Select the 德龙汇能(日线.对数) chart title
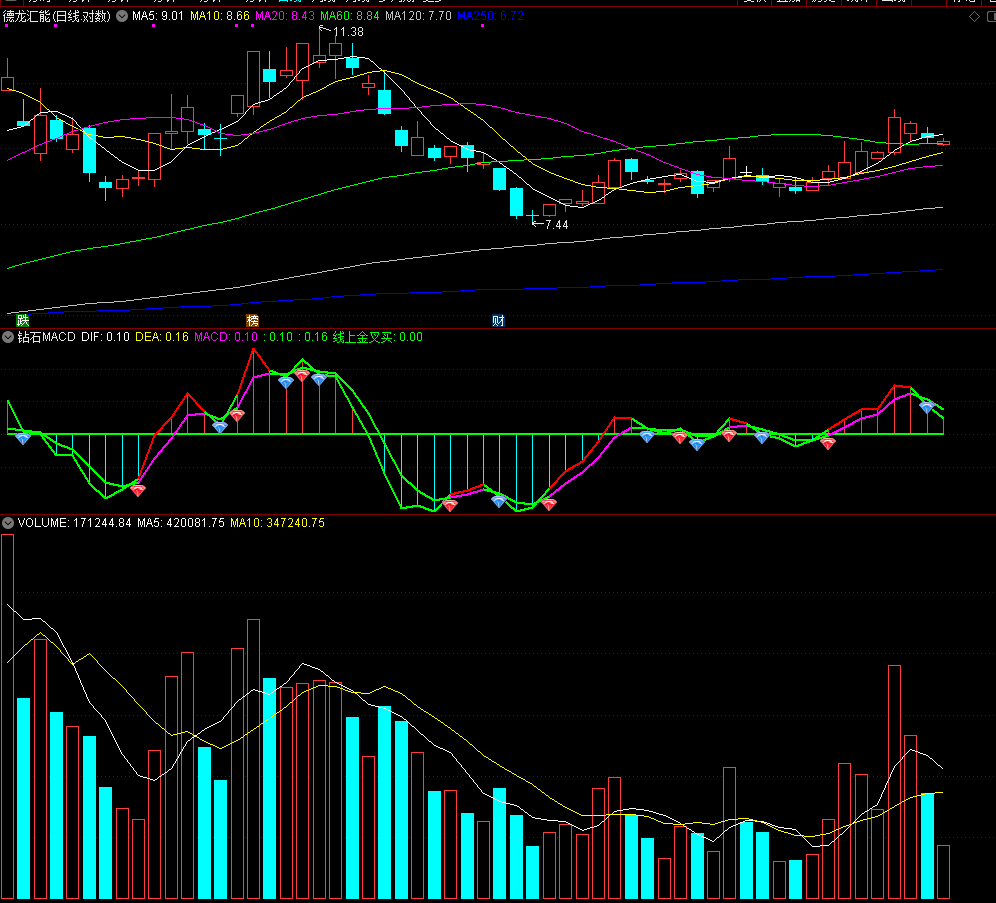 click(57, 16)
